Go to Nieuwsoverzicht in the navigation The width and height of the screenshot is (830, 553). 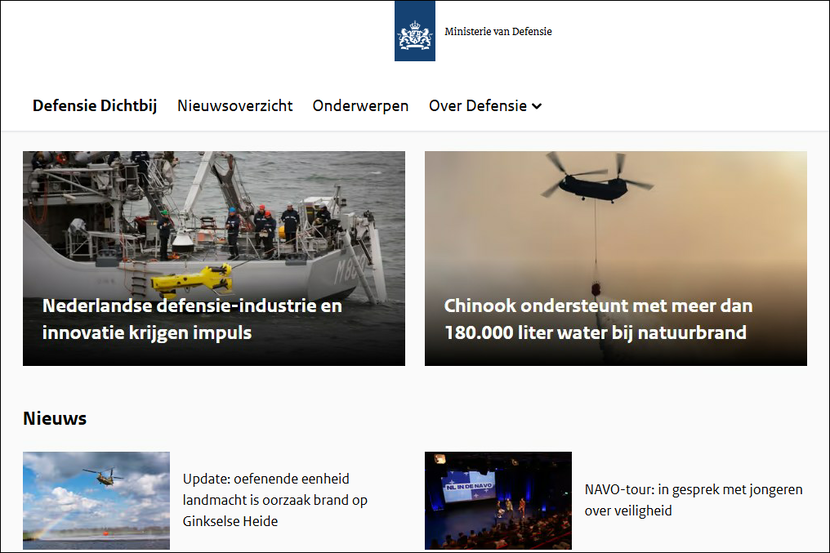click(x=235, y=106)
